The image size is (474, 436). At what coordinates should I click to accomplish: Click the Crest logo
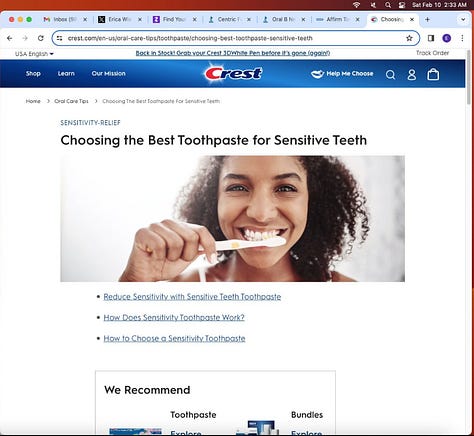[x=234, y=73]
